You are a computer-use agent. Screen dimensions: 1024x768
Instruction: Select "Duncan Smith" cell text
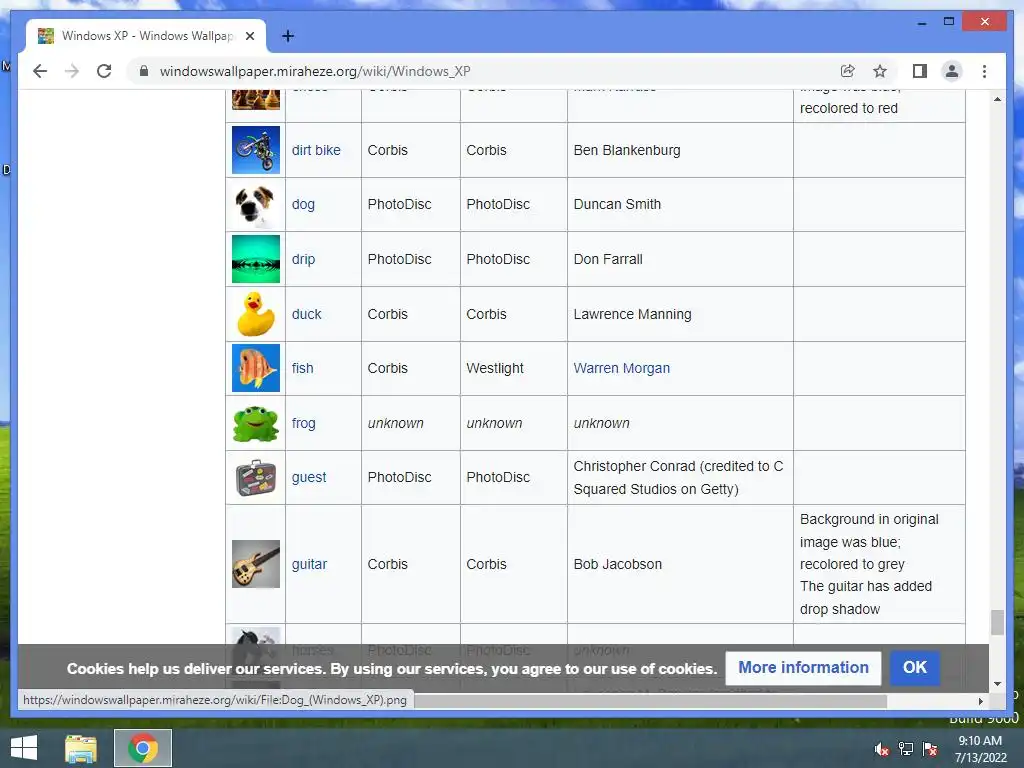click(x=617, y=204)
